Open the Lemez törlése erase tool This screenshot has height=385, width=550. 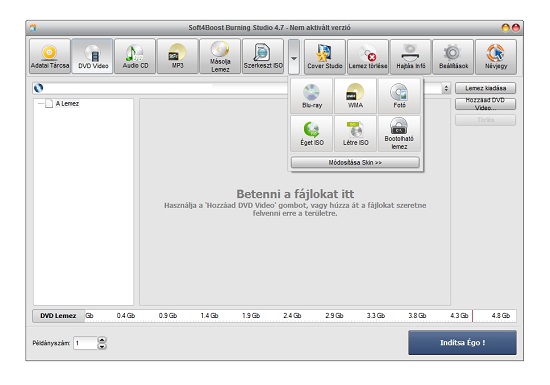[x=368, y=57]
